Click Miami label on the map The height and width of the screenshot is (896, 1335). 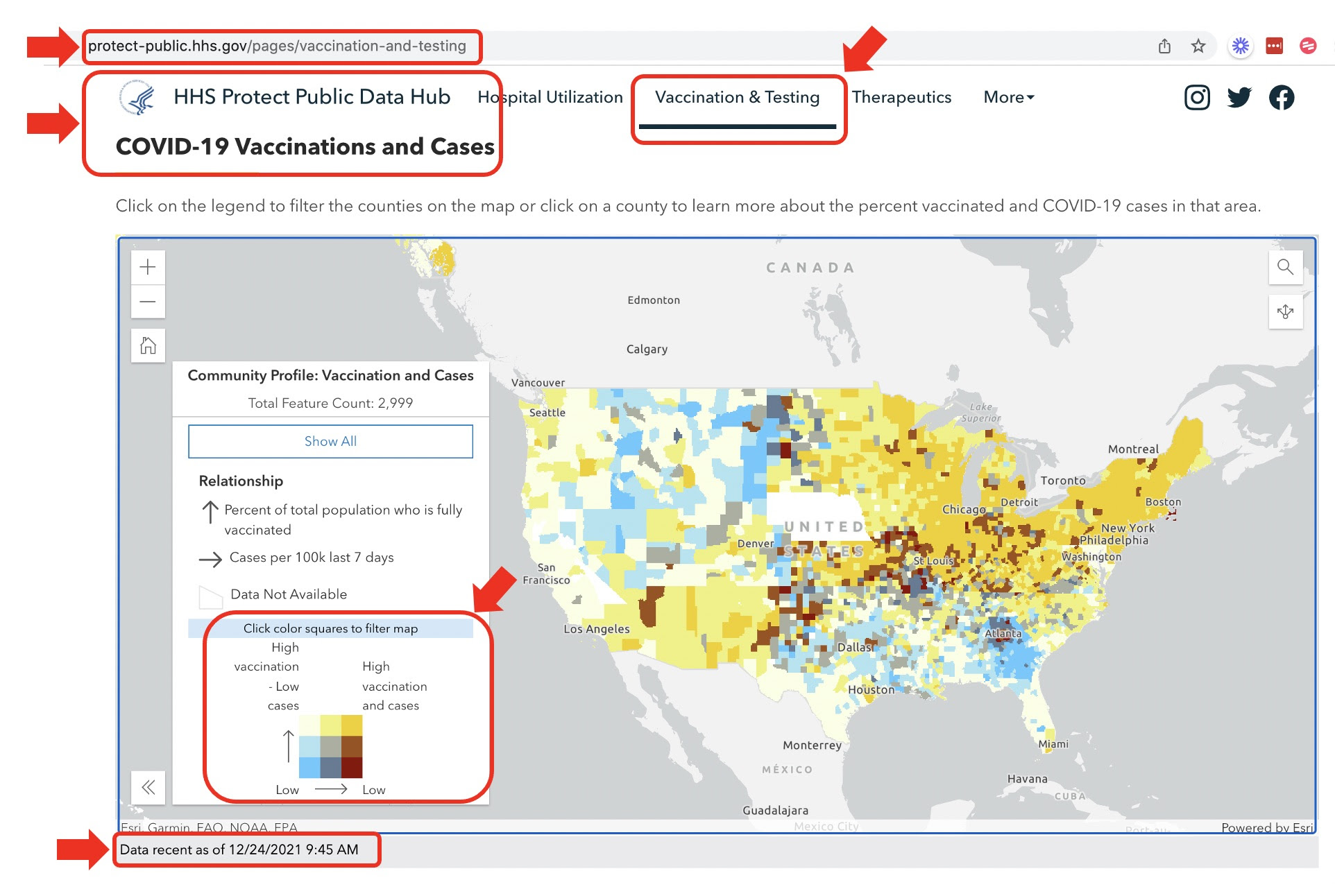[x=1053, y=744]
